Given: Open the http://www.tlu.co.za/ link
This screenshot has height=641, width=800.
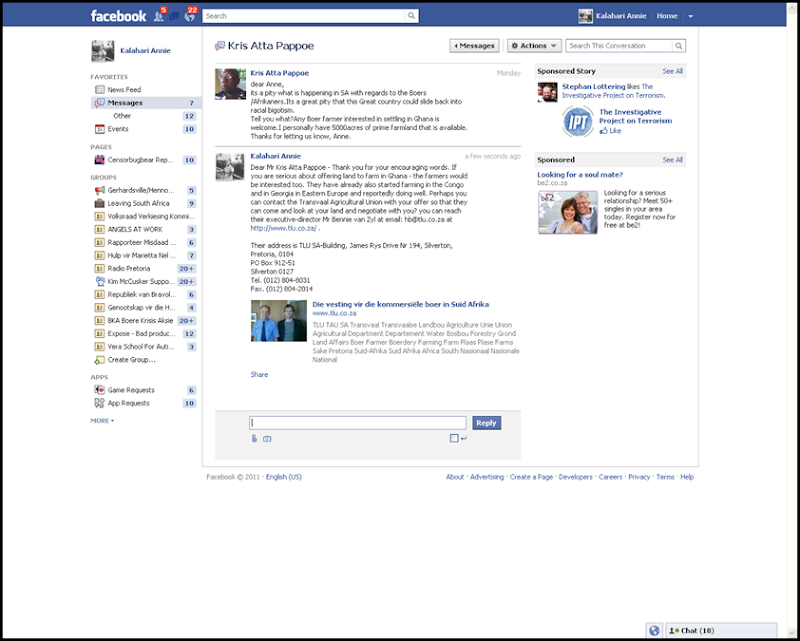Looking at the screenshot, I should [283, 228].
